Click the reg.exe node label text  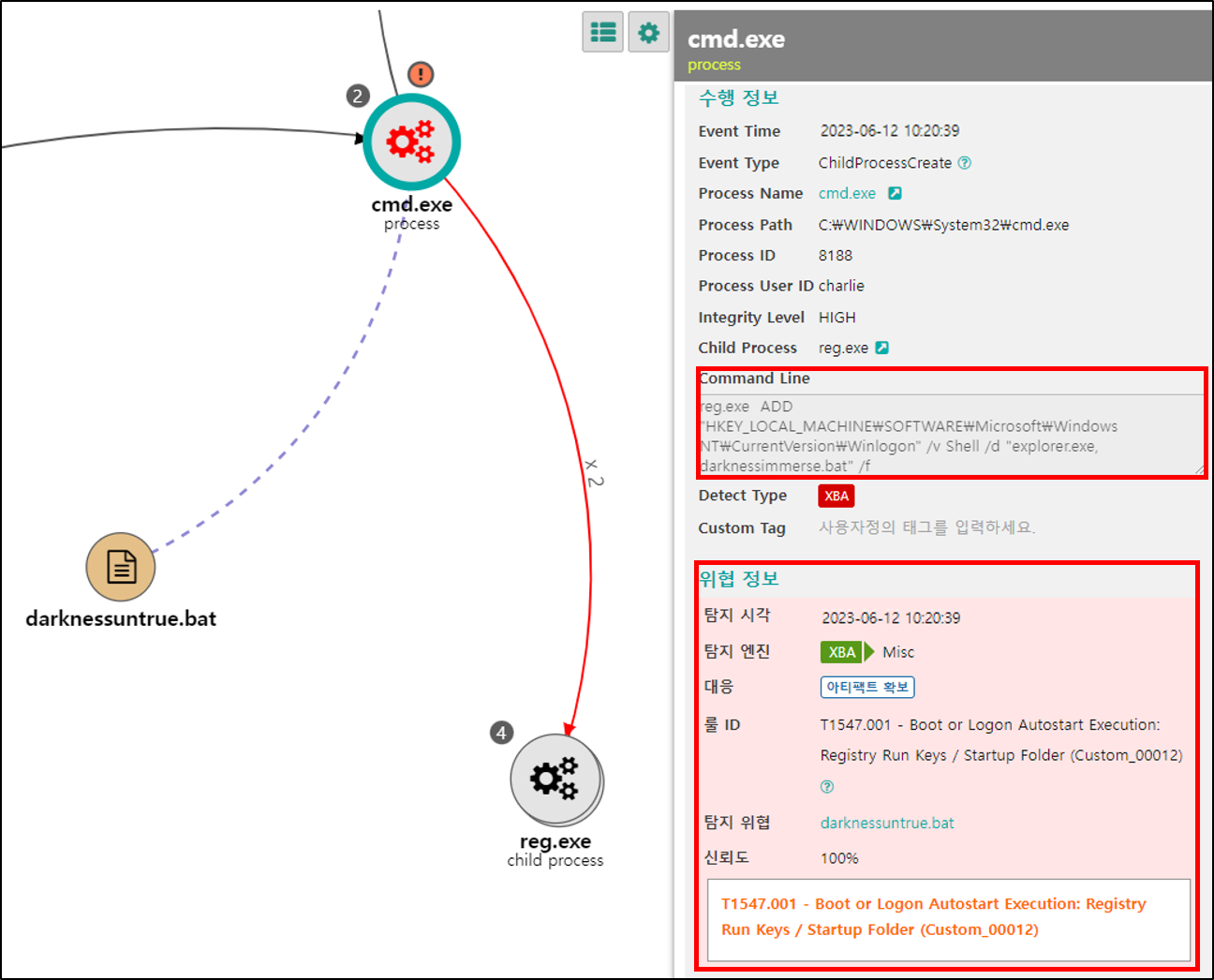[x=555, y=841]
